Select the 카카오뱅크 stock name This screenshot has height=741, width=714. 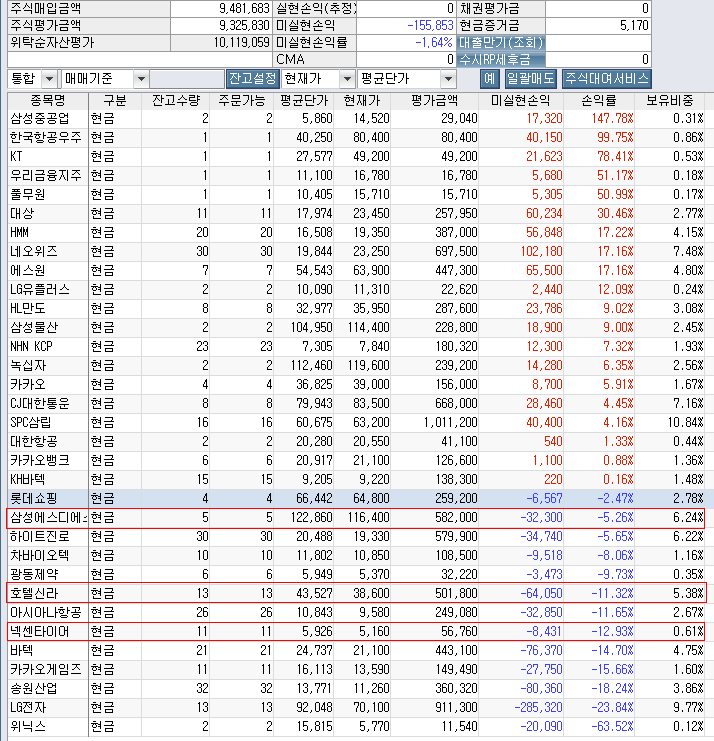[40, 460]
